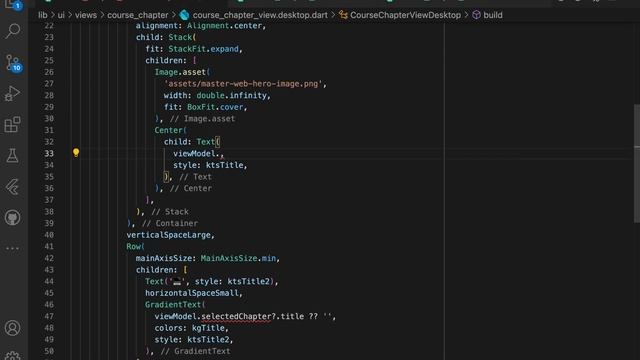Select the 'lib' breadcrumb
The image size is (640, 360).
pyautogui.click(x=42, y=15)
